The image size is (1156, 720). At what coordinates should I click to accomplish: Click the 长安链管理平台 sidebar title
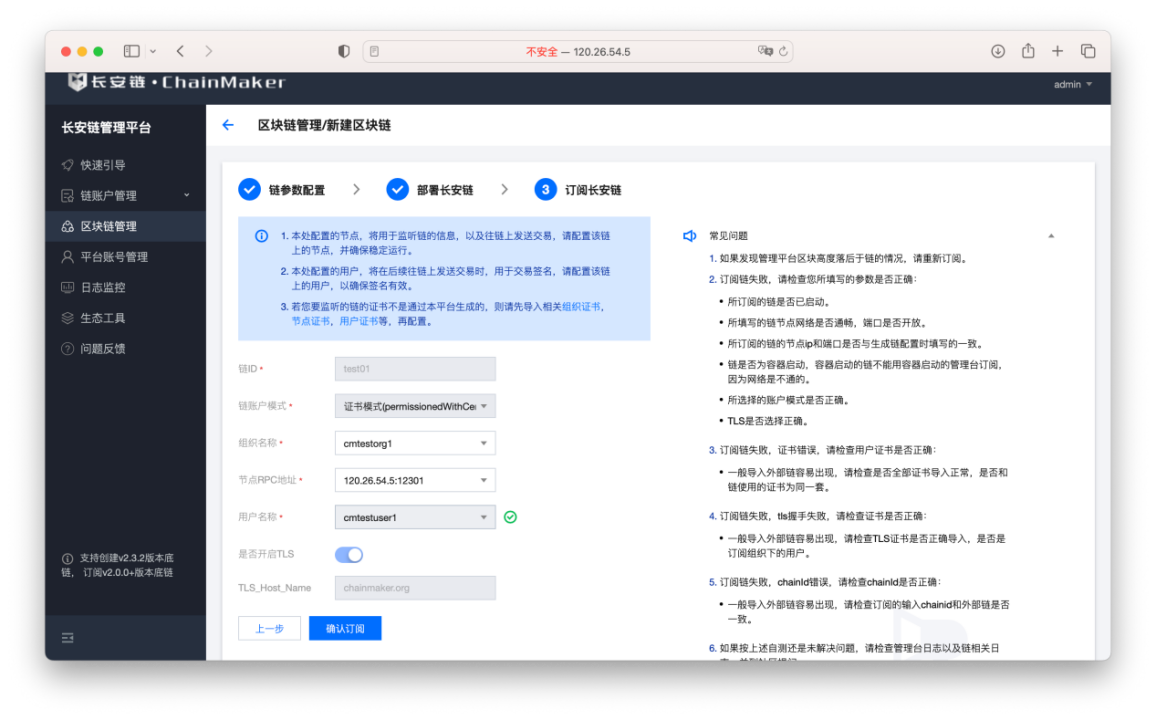[x=106, y=127]
